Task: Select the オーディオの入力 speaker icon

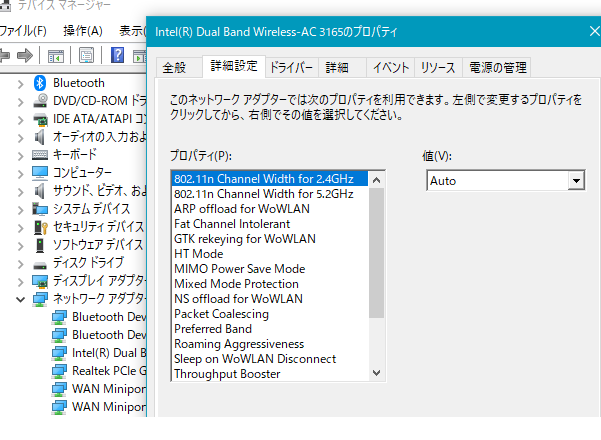Action: pos(40,137)
